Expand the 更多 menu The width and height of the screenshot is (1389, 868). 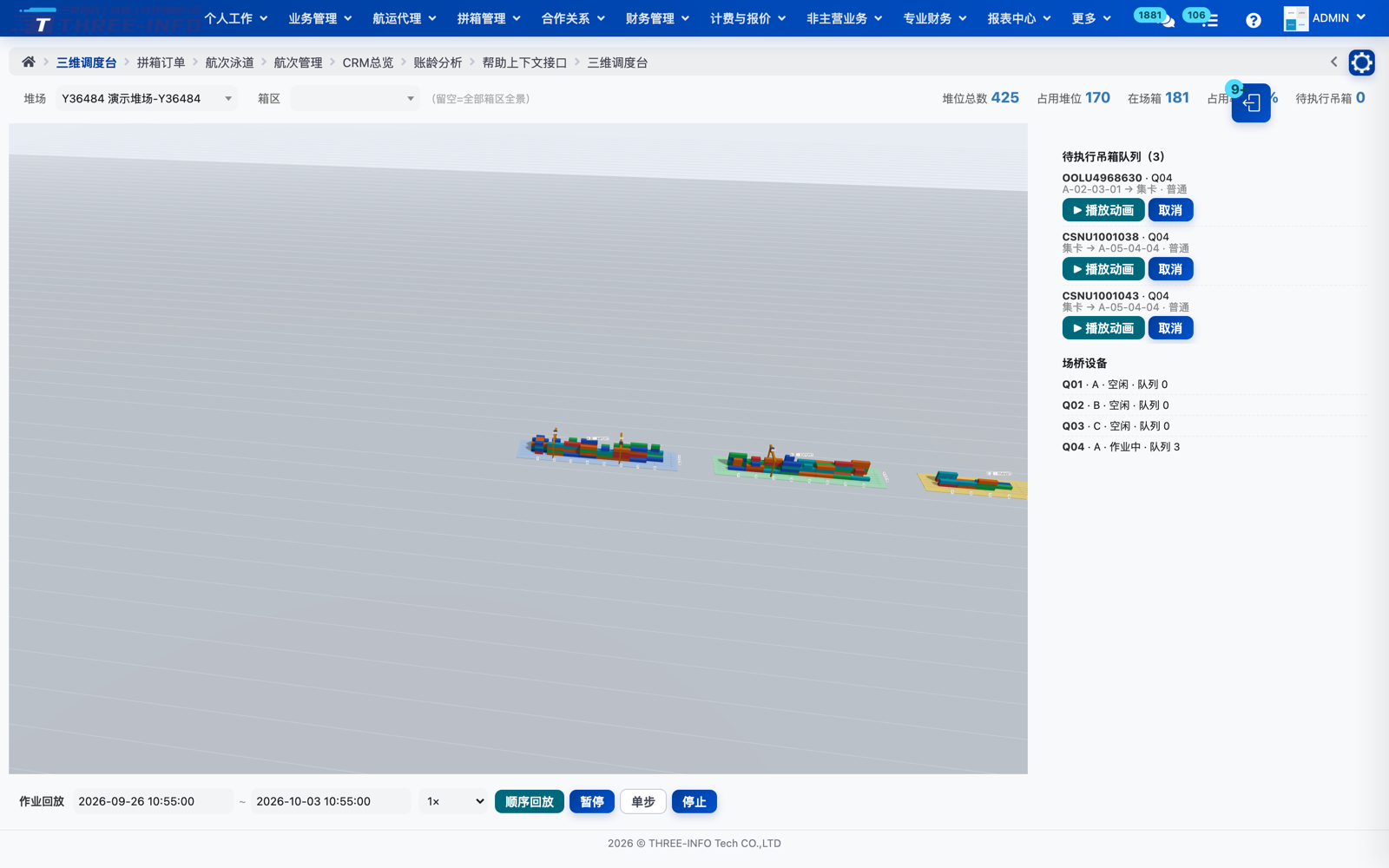click(x=1091, y=18)
